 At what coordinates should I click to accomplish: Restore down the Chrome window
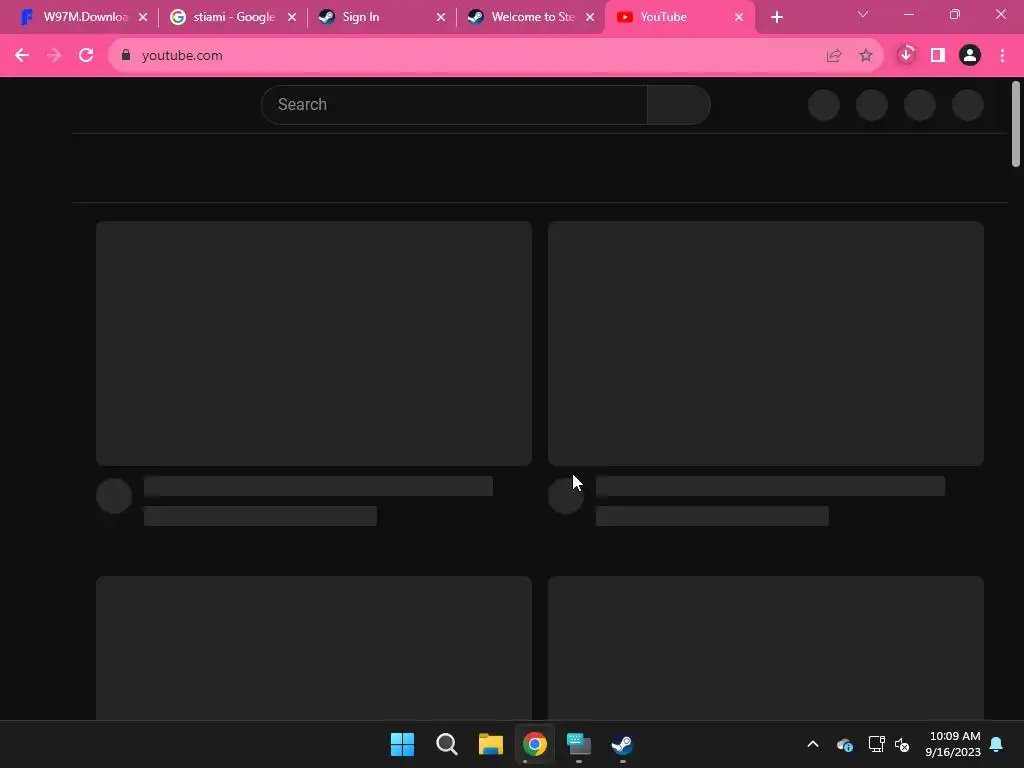(x=955, y=14)
